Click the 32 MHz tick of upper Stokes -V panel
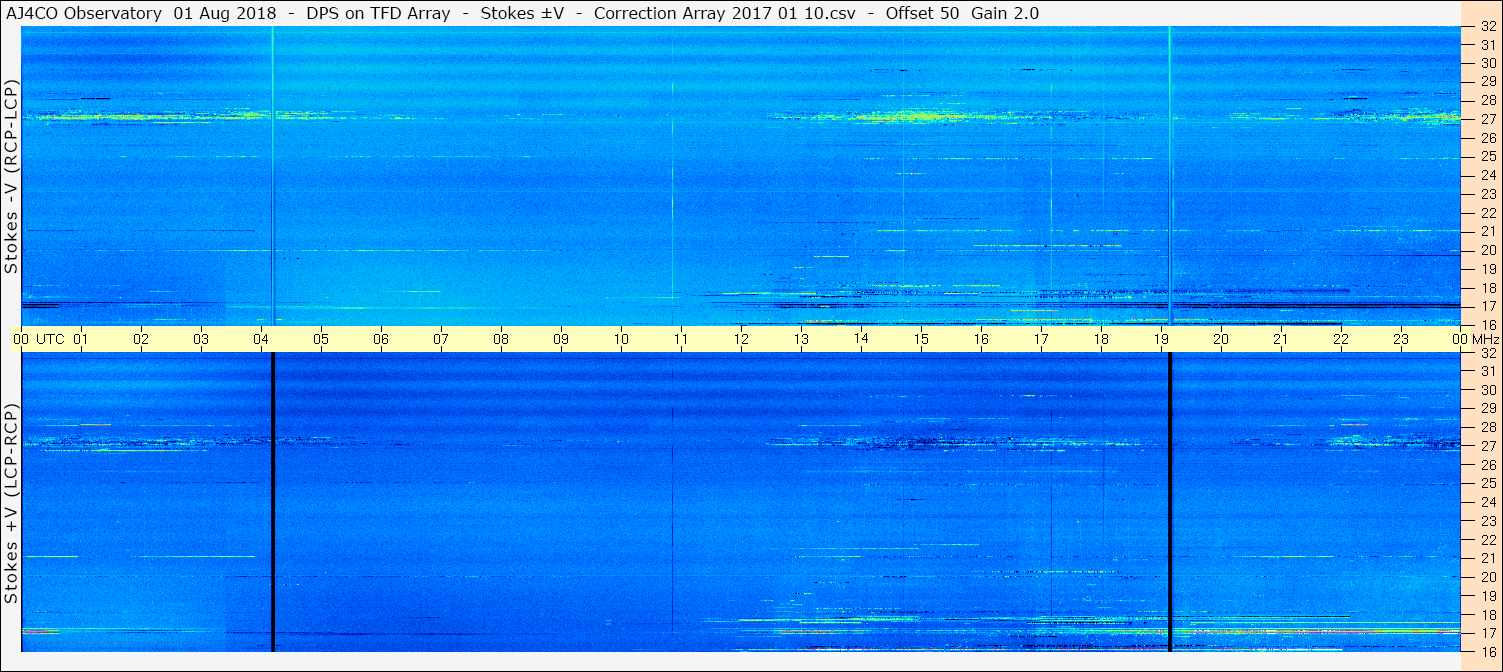 pyautogui.click(x=1487, y=27)
